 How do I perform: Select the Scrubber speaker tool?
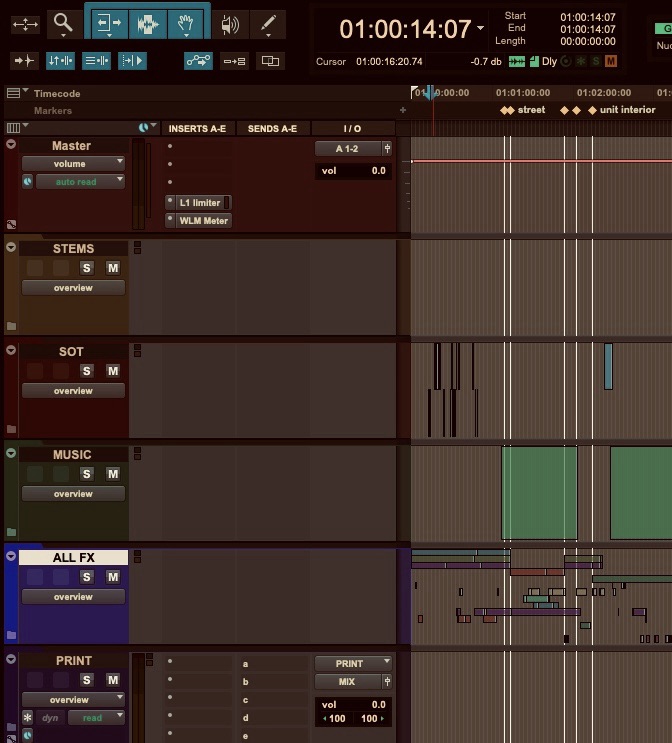click(230, 24)
